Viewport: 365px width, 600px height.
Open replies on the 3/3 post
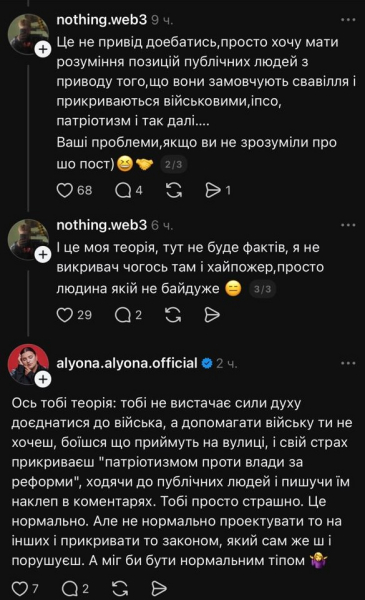click(x=123, y=315)
